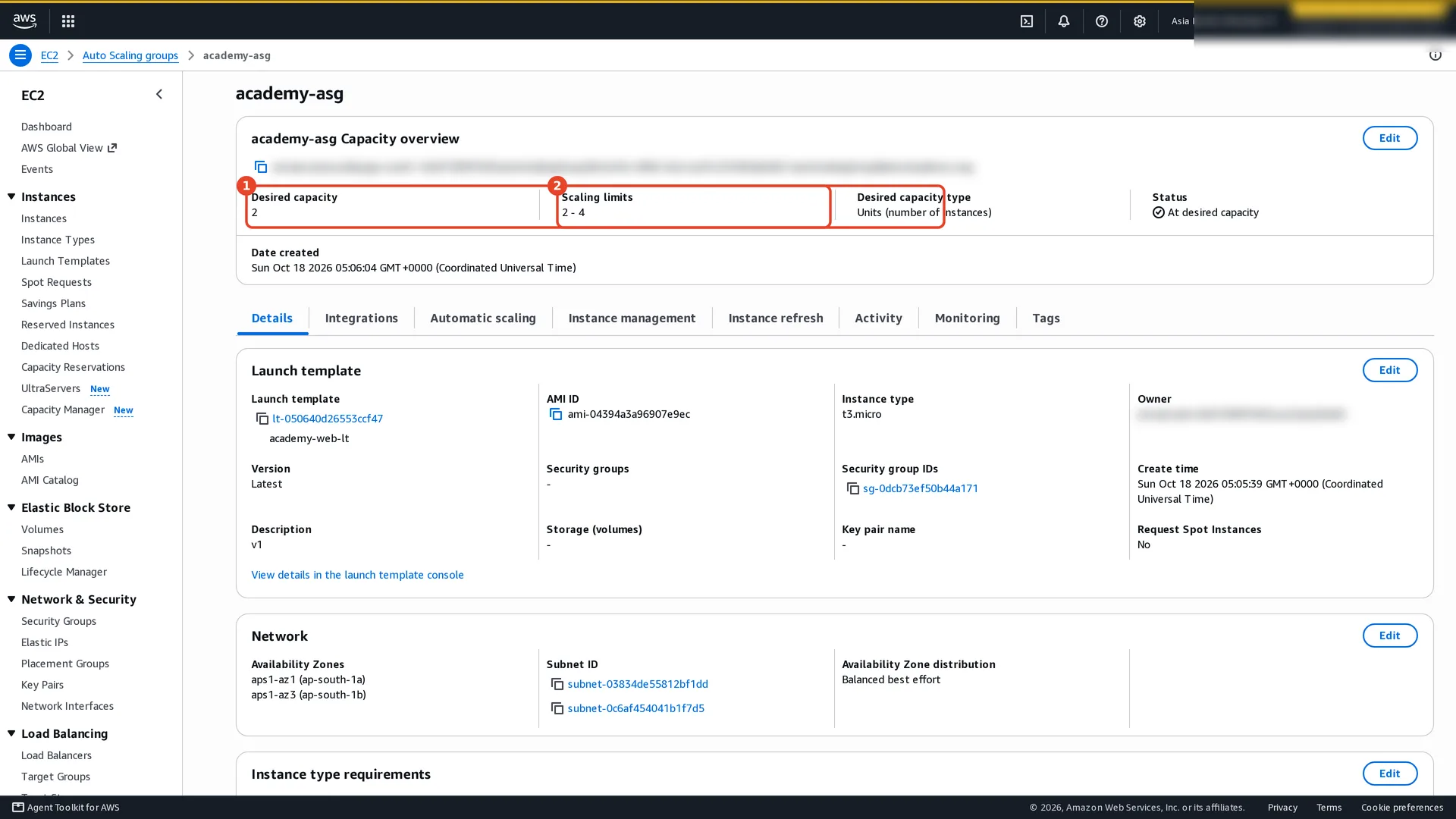The width and height of the screenshot is (1456, 819).
Task: Open the help question mark menu
Action: pyautogui.click(x=1102, y=21)
